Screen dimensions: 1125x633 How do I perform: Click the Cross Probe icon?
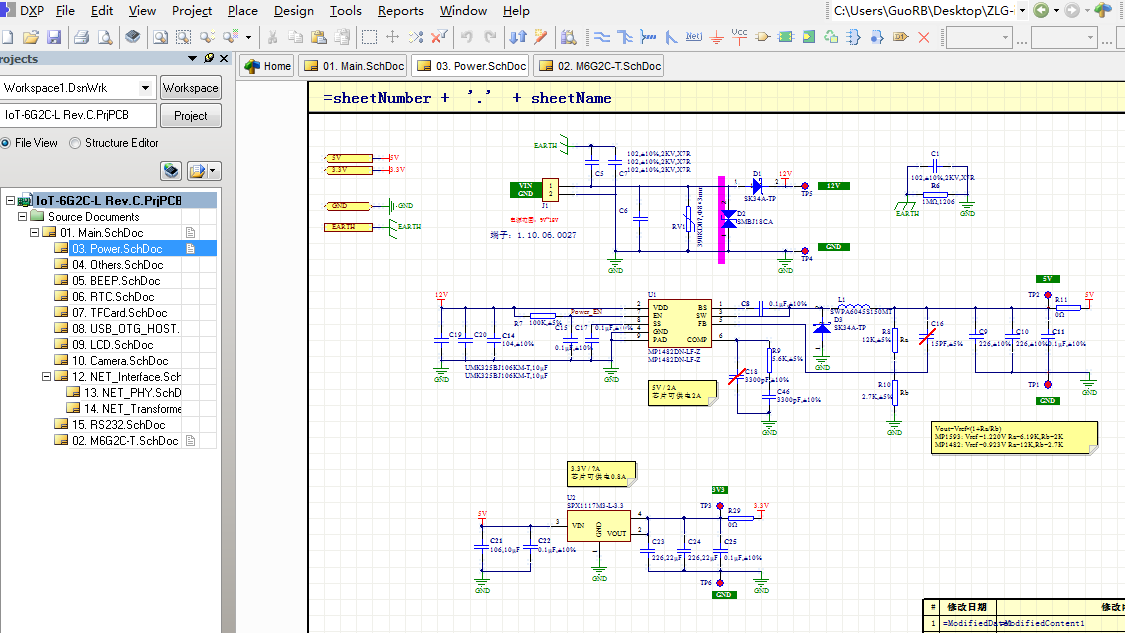tap(541, 37)
